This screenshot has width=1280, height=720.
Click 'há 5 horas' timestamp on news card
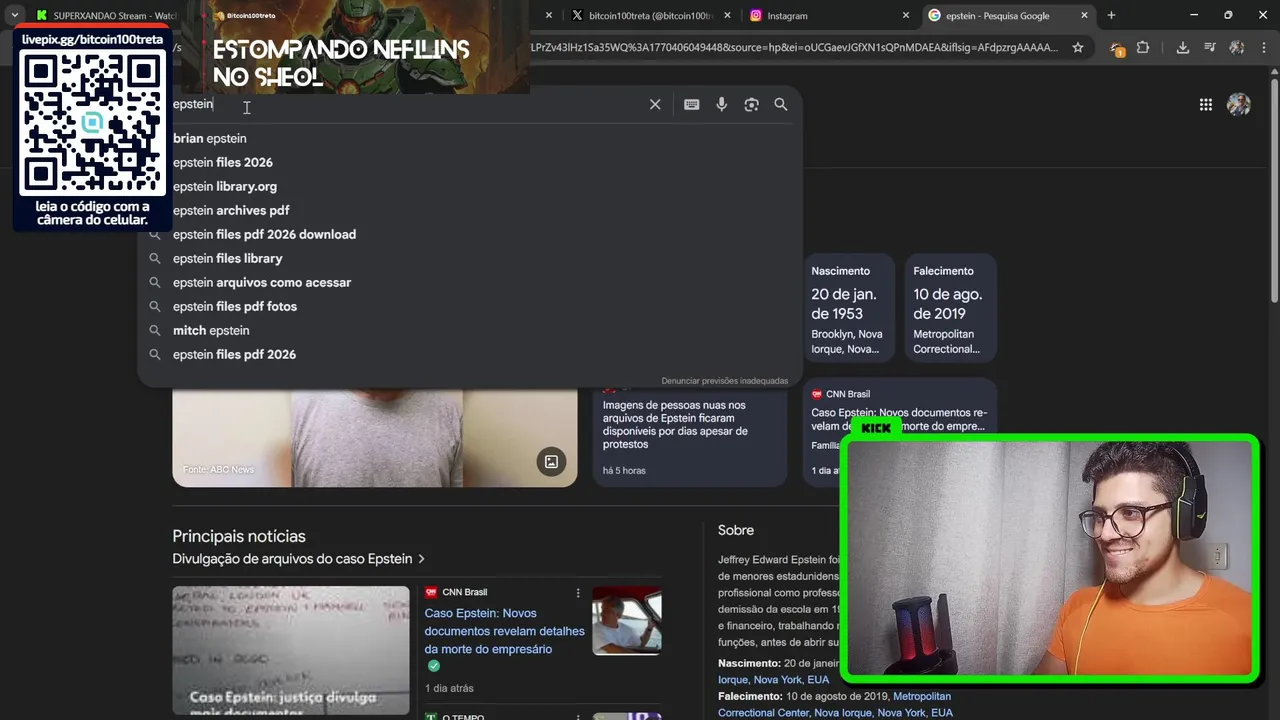(x=624, y=470)
